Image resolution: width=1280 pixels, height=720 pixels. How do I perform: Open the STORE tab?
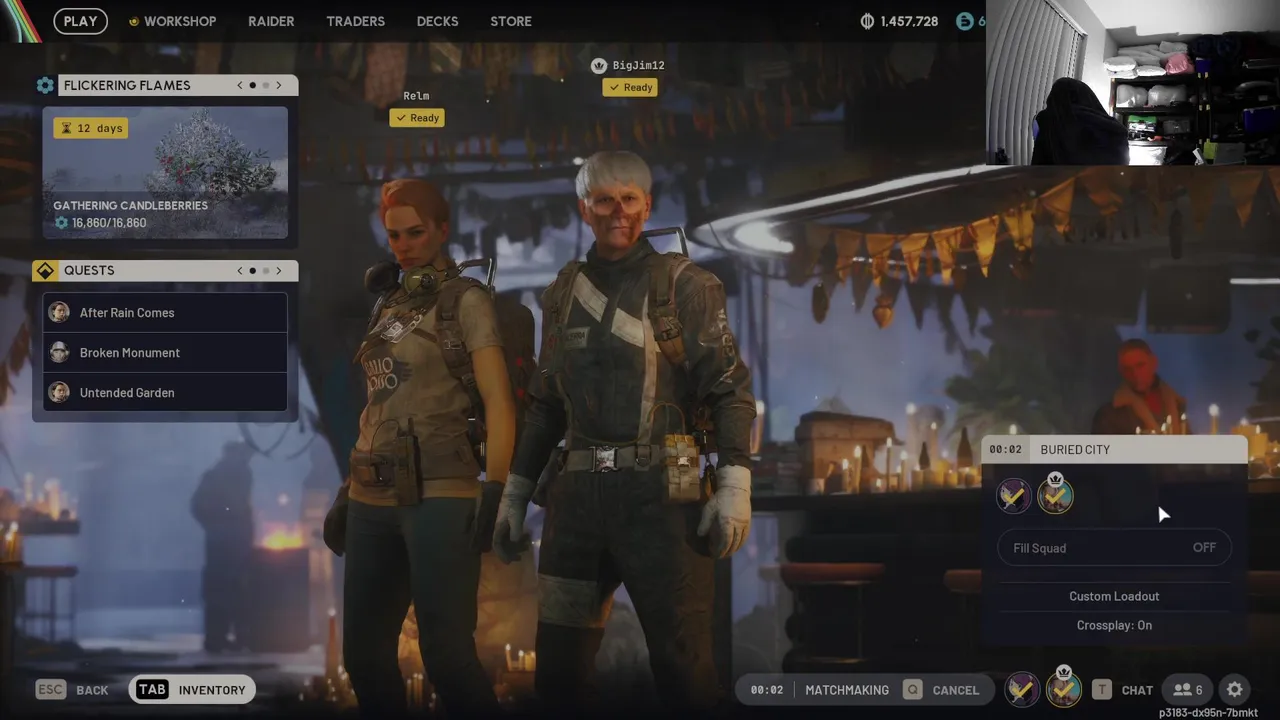(x=511, y=21)
